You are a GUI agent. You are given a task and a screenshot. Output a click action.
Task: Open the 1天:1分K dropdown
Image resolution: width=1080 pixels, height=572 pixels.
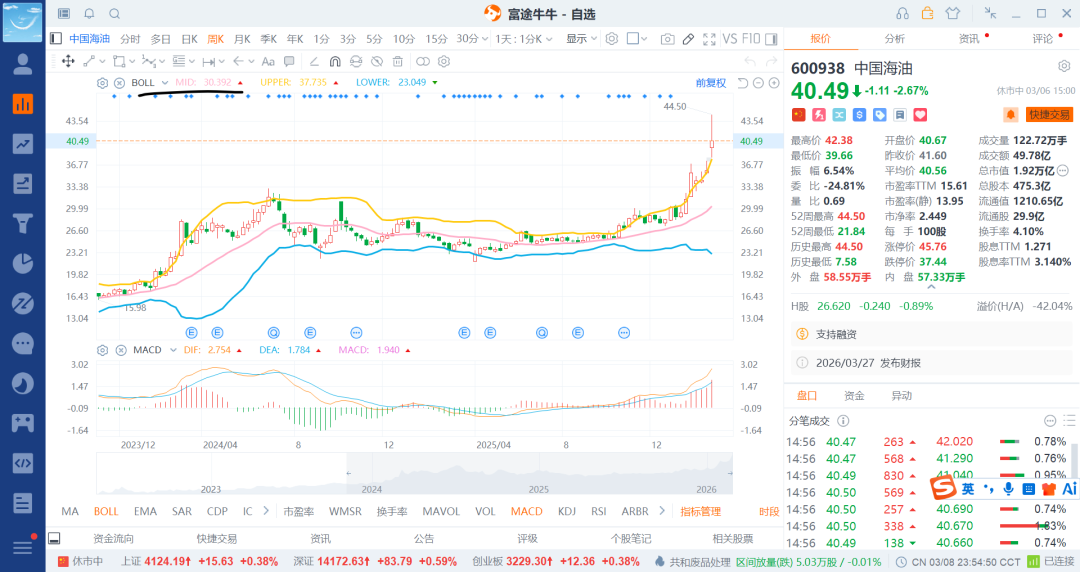(x=524, y=39)
